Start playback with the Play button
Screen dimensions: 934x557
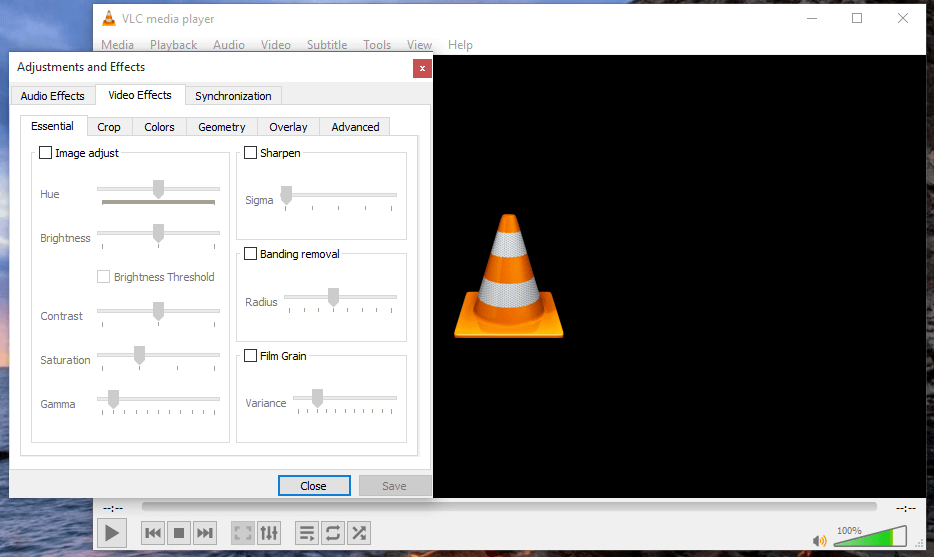pos(112,533)
